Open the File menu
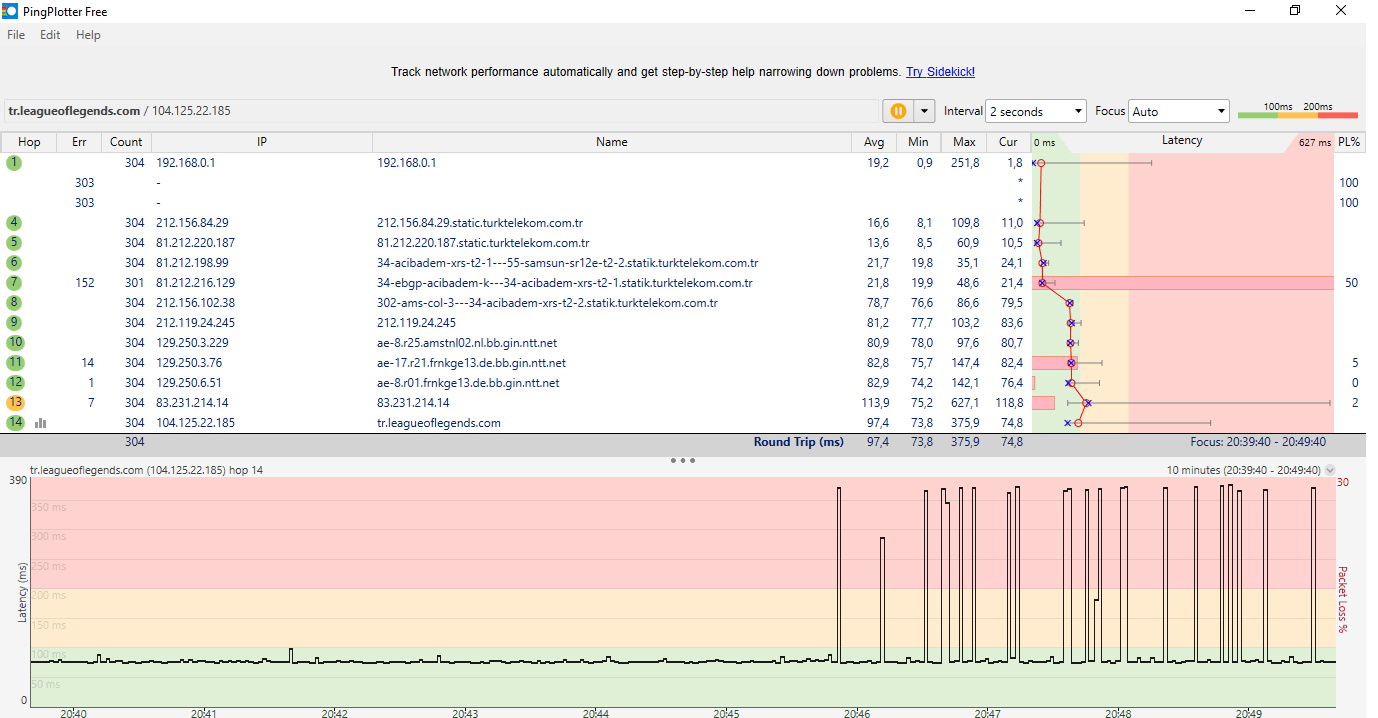This screenshot has height=718, width=1378. (16, 35)
